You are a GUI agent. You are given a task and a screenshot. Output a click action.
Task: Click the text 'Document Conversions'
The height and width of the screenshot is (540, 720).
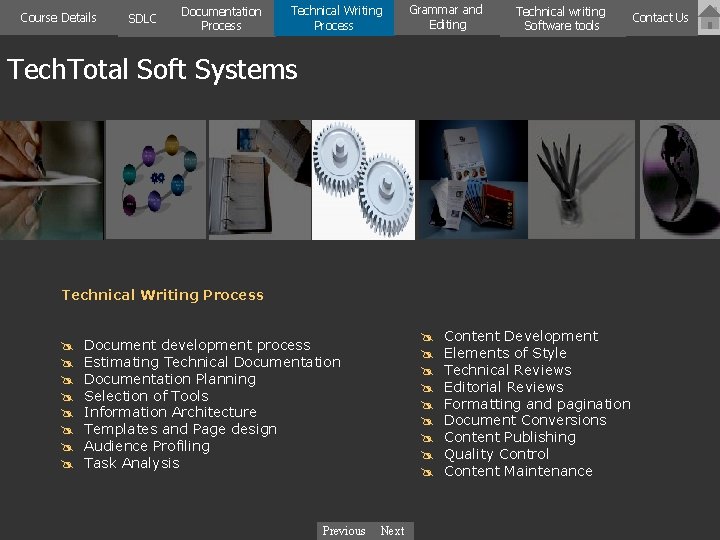point(525,420)
